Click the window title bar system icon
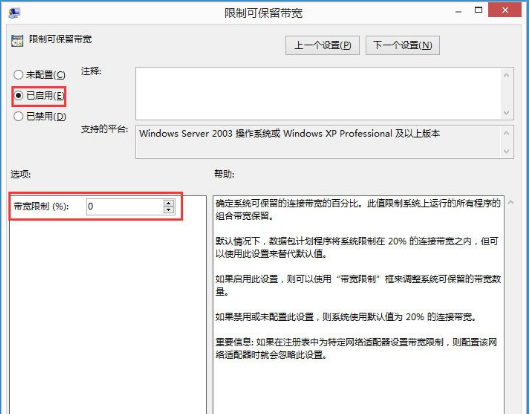The image size is (530, 414). (15, 13)
